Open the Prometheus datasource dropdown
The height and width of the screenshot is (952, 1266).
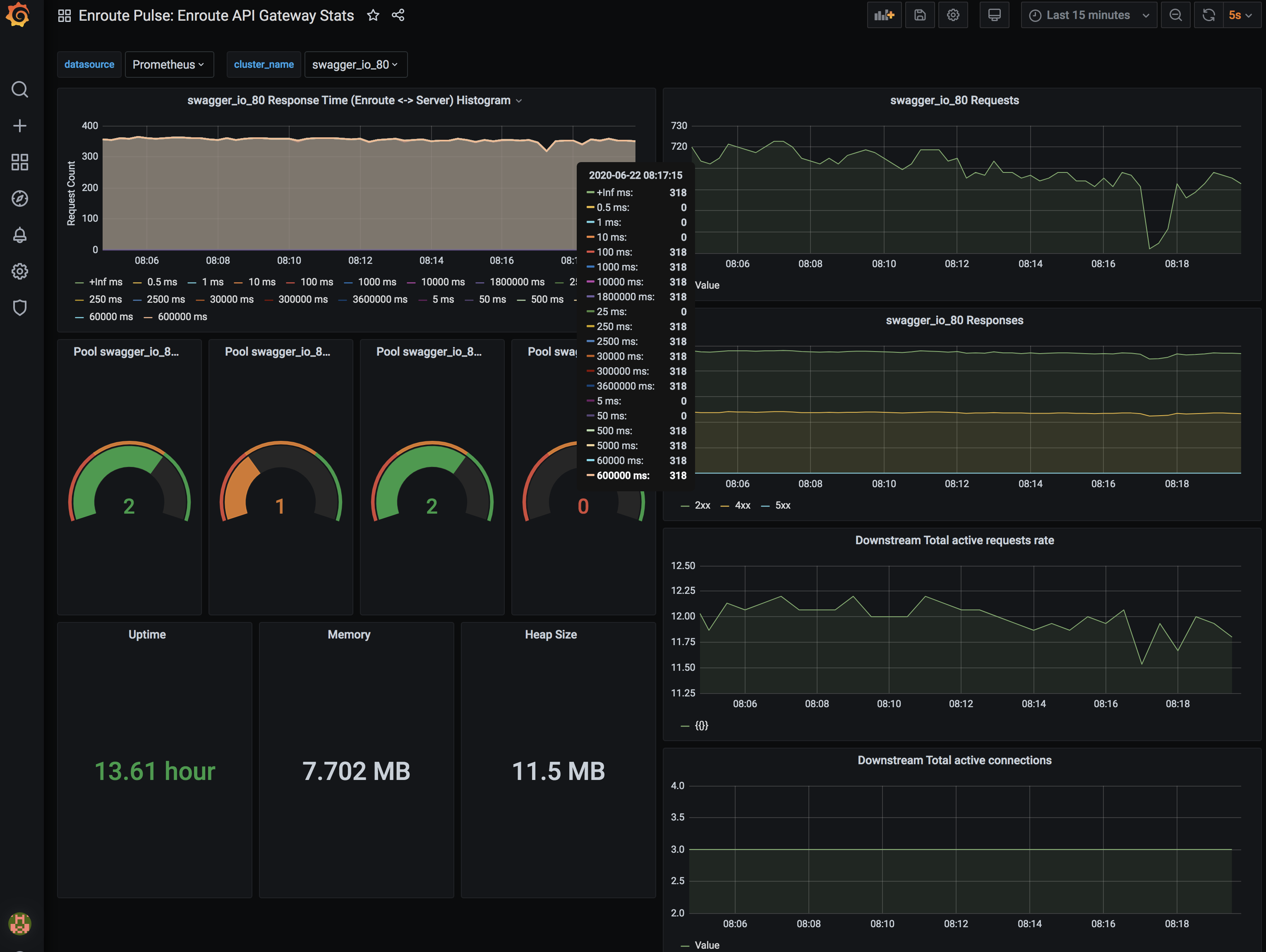point(169,65)
